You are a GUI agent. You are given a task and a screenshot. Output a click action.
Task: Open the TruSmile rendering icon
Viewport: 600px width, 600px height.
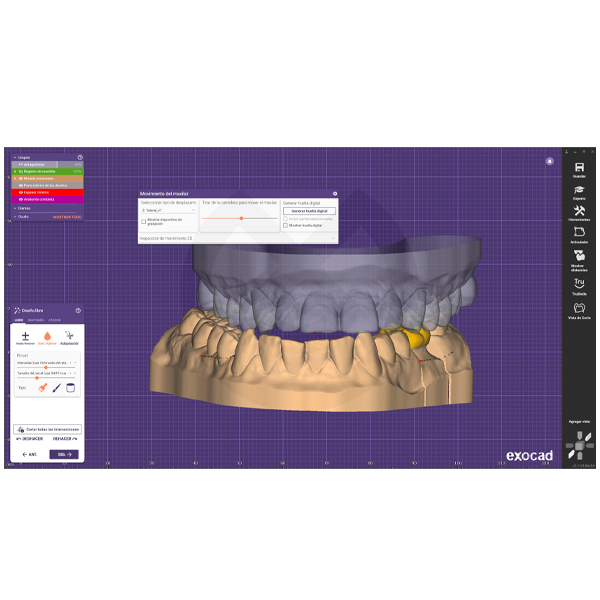point(579,284)
